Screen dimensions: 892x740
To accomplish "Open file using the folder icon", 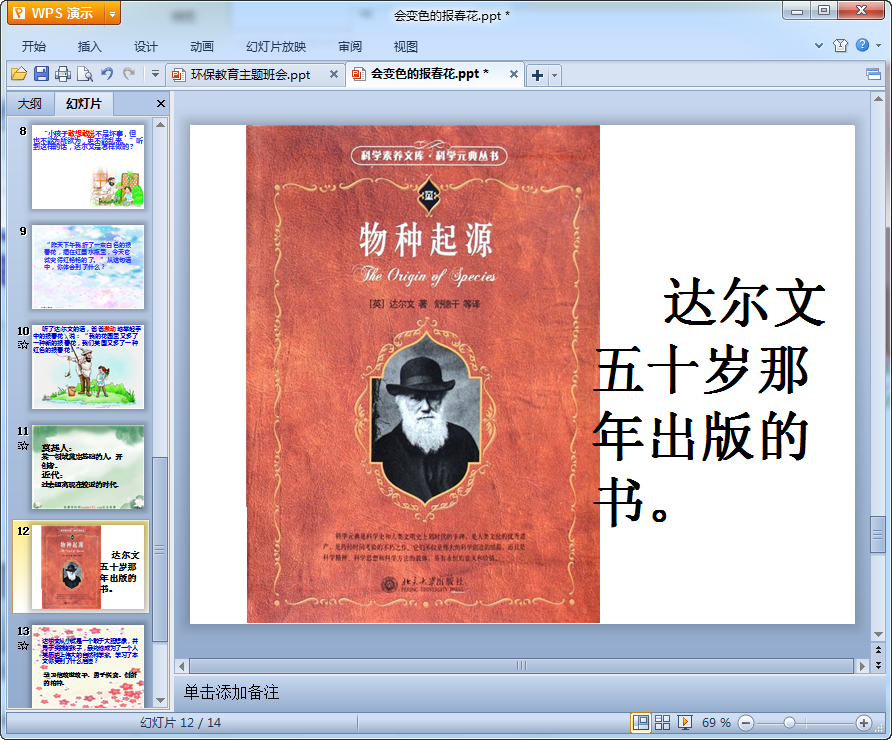I will (19, 74).
